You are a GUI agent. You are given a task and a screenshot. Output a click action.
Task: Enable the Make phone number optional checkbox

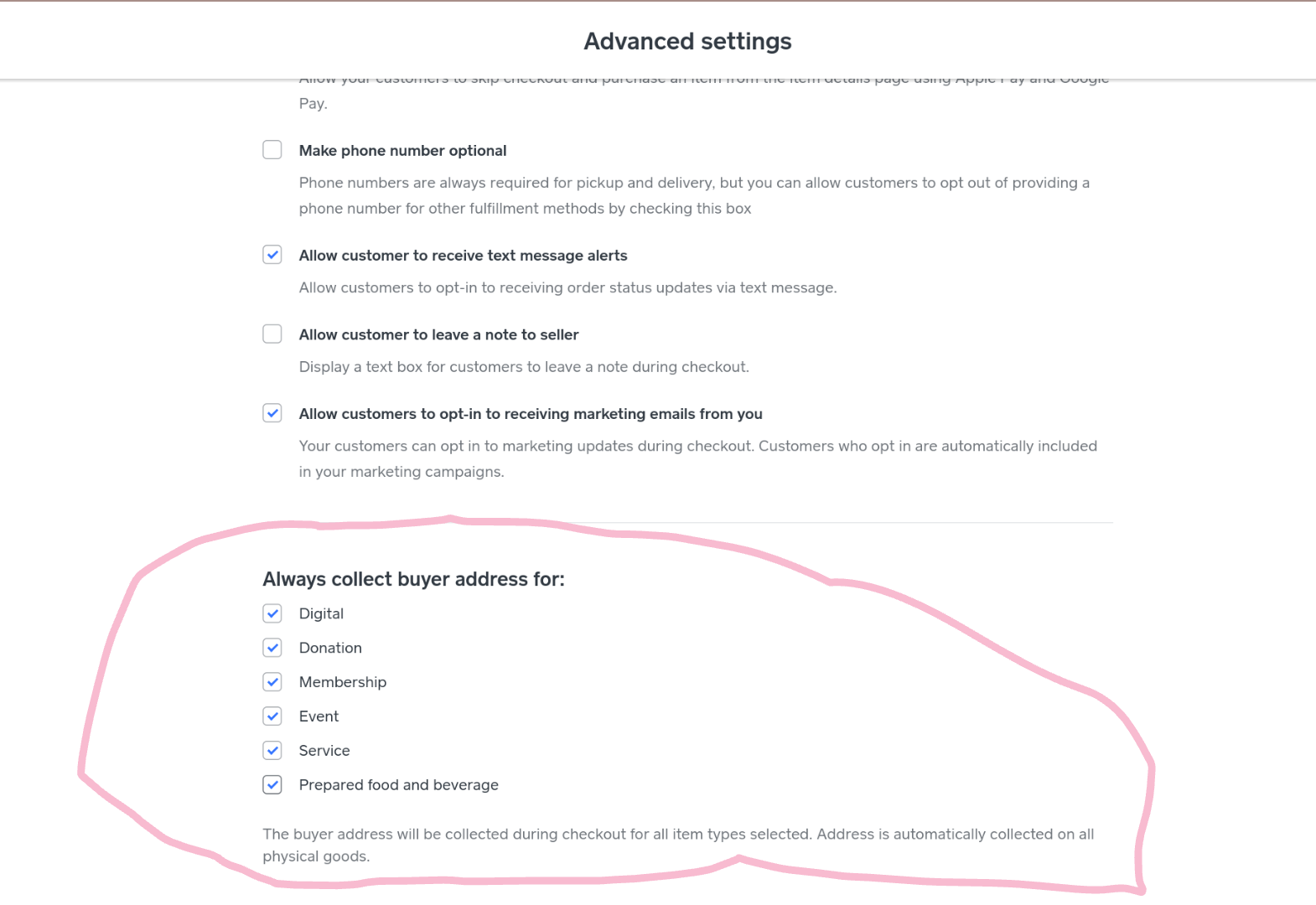point(272,150)
